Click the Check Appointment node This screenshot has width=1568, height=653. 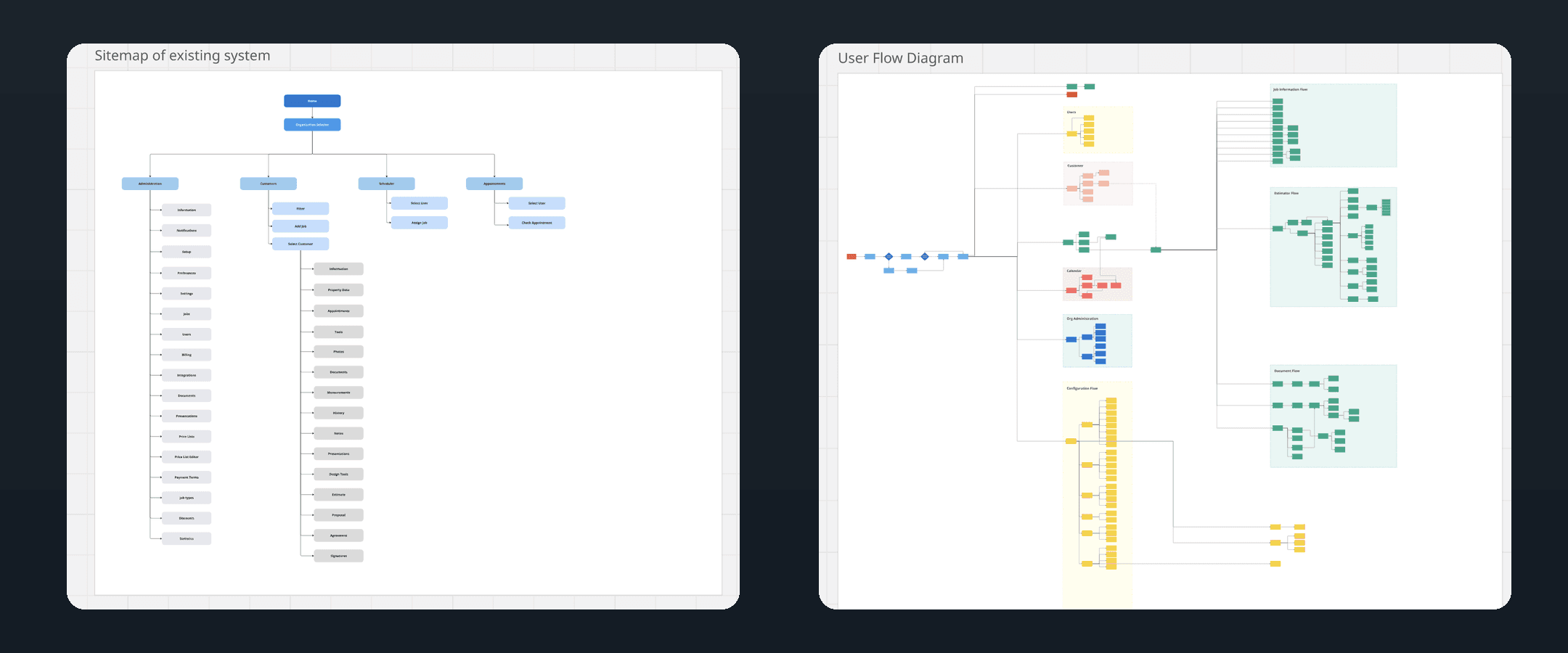pos(536,223)
